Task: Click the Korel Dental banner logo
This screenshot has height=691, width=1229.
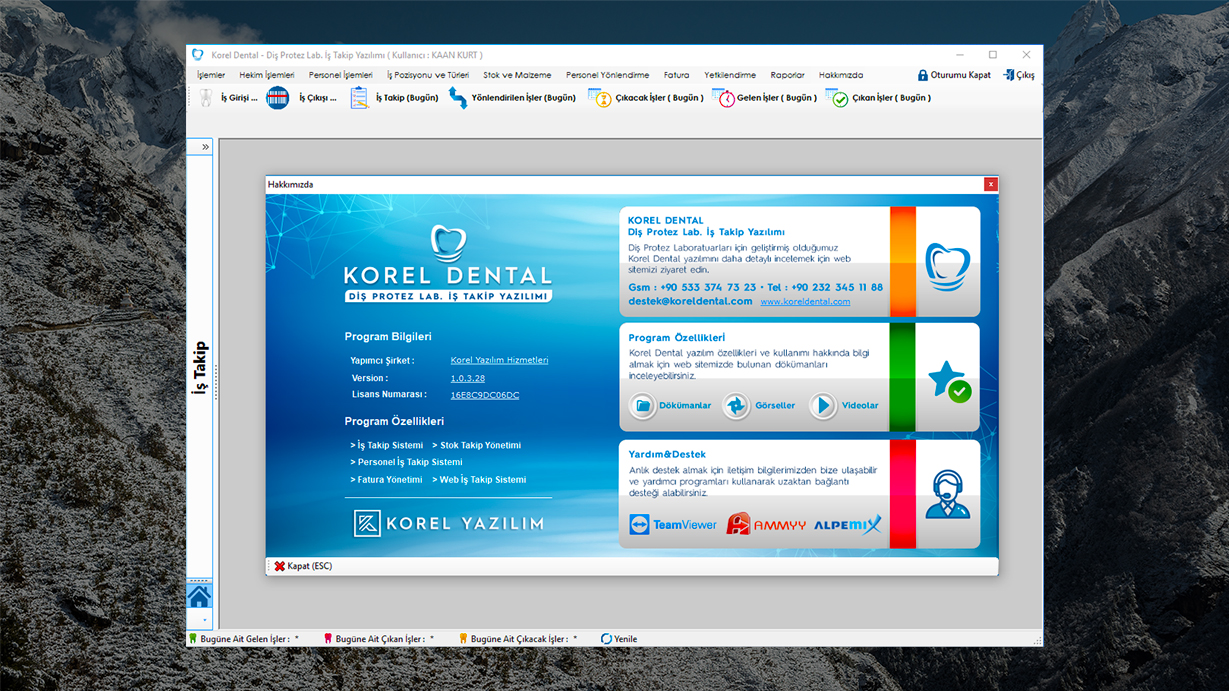Action: 448,264
